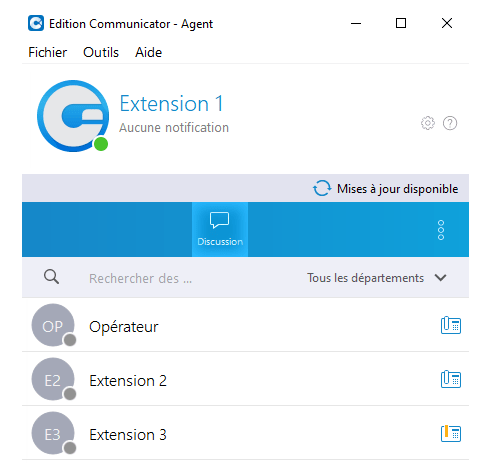This screenshot has height=464, width=488.
Task: Open the Aide menu
Action: (x=148, y=52)
